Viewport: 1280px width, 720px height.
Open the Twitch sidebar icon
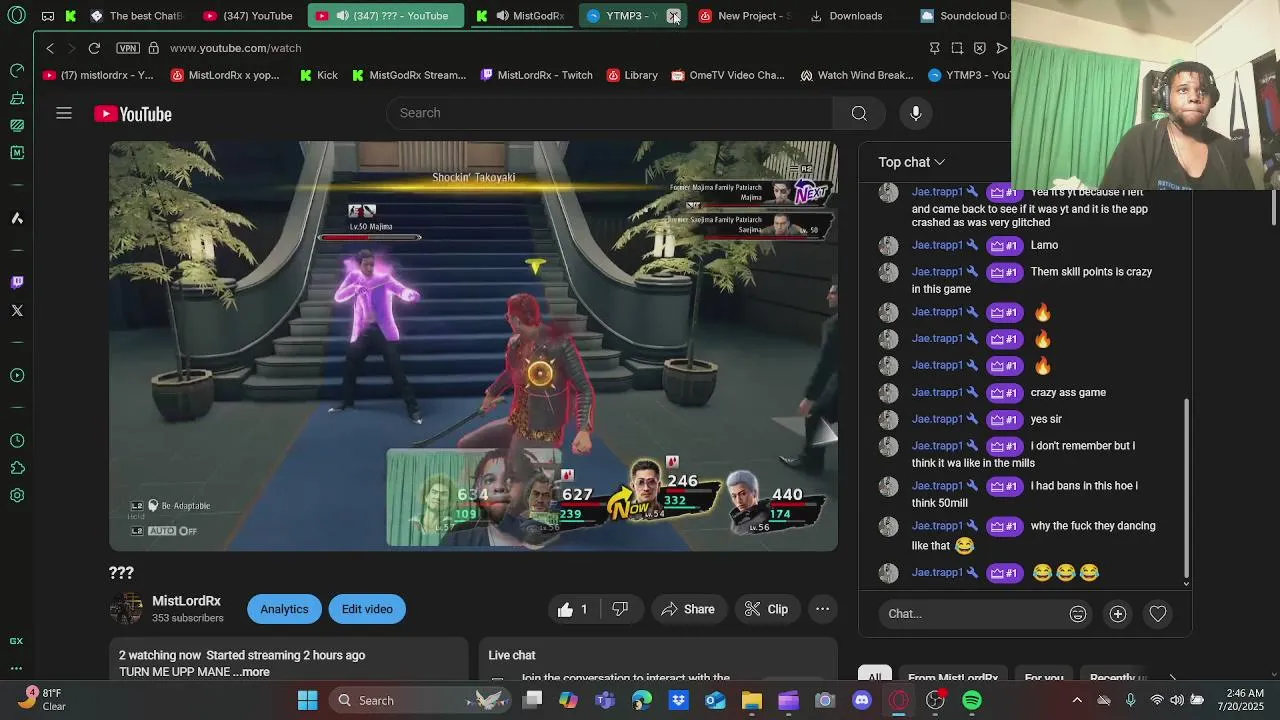point(17,282)
